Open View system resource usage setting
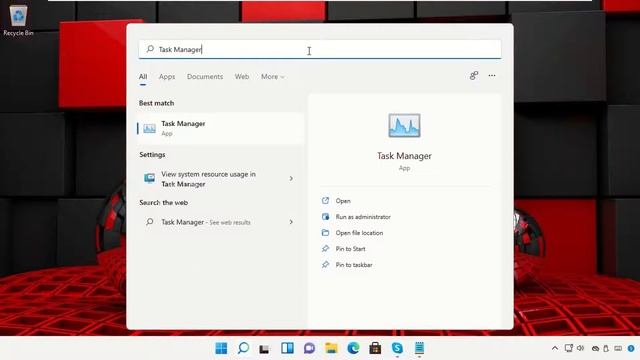640x360 pixels. coord(220,179)
